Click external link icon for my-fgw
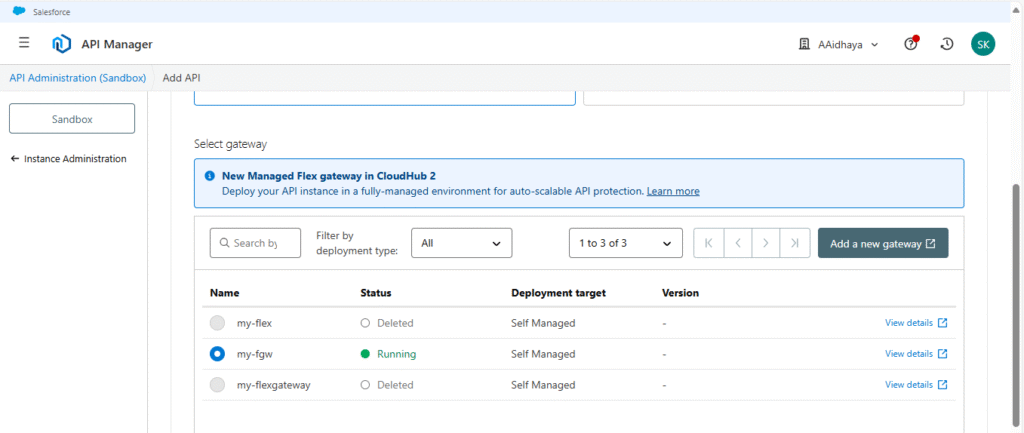 (942, 353)
